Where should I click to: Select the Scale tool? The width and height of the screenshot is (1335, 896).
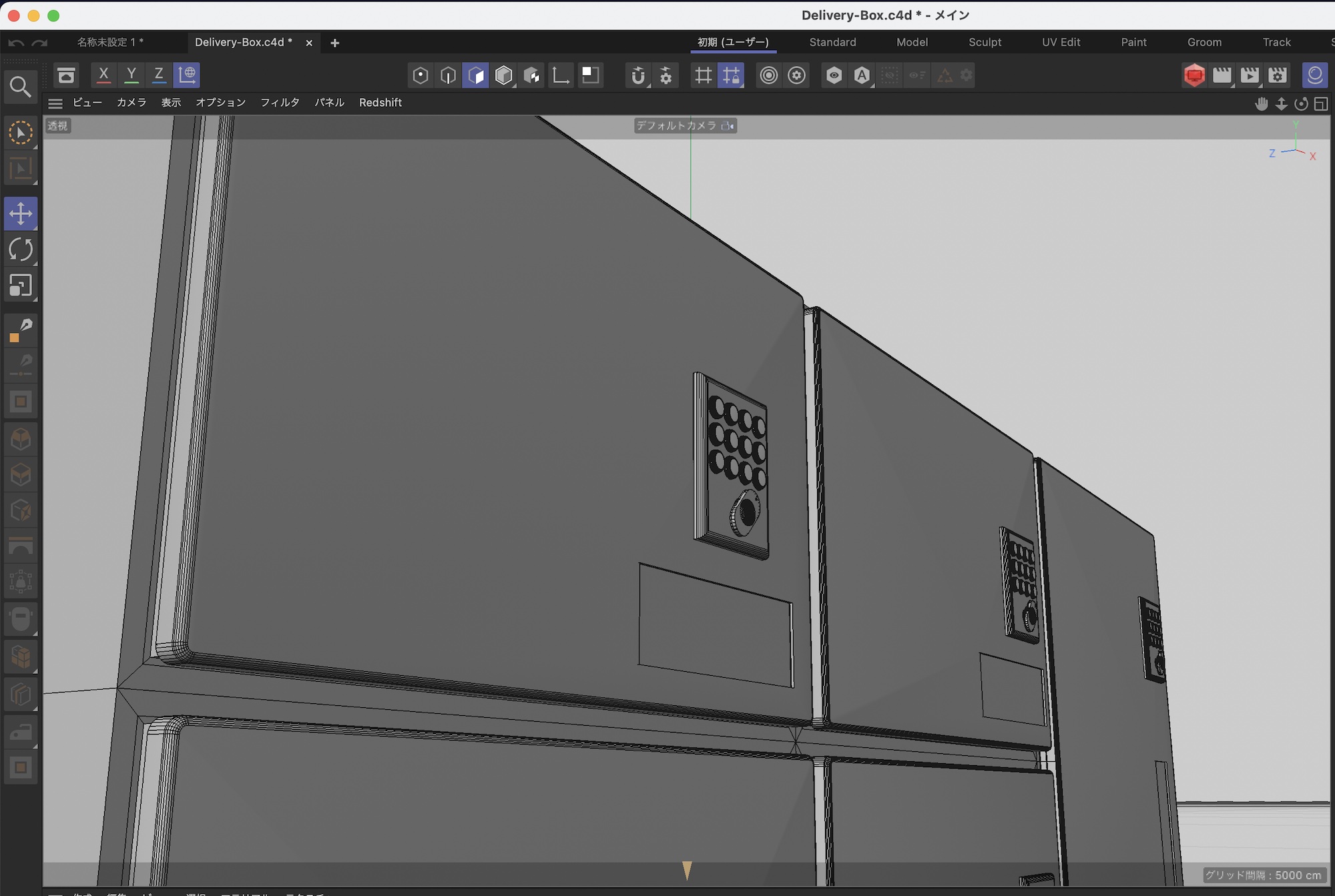tap(21, 286)
